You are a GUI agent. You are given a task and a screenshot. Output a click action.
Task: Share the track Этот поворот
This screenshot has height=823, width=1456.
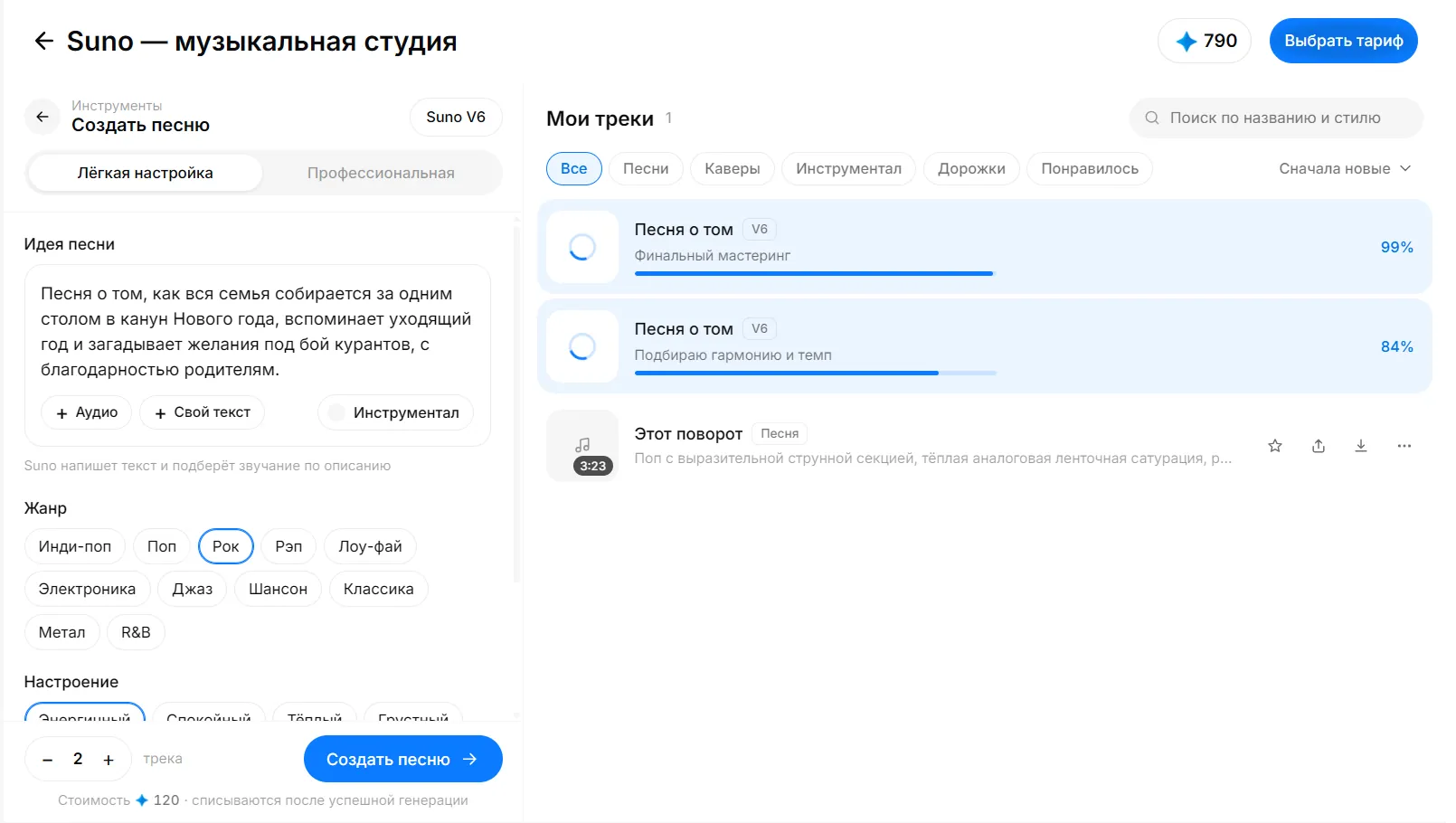(1319, 446)
